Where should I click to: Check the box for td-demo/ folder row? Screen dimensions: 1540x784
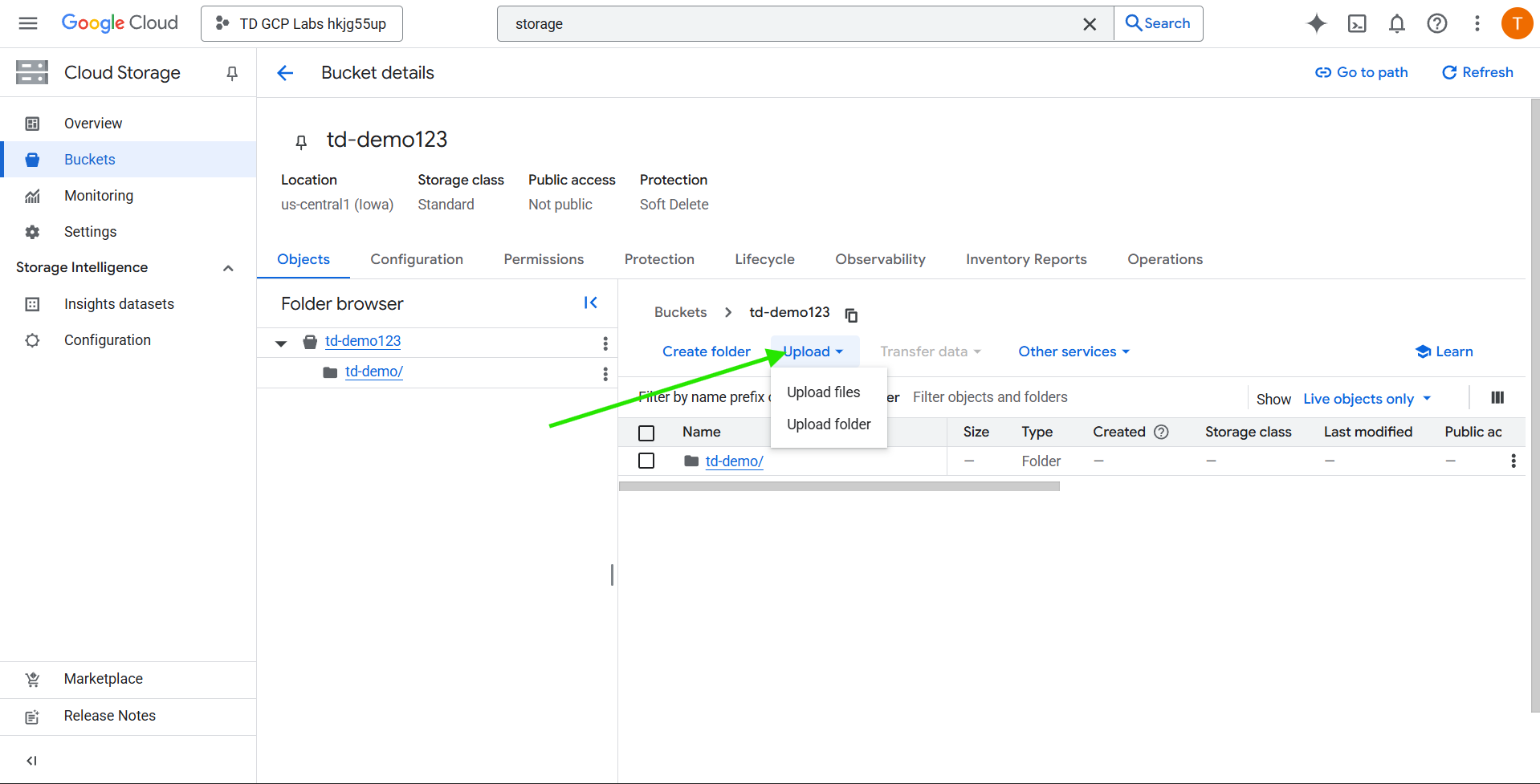click(x=646, y=461)
